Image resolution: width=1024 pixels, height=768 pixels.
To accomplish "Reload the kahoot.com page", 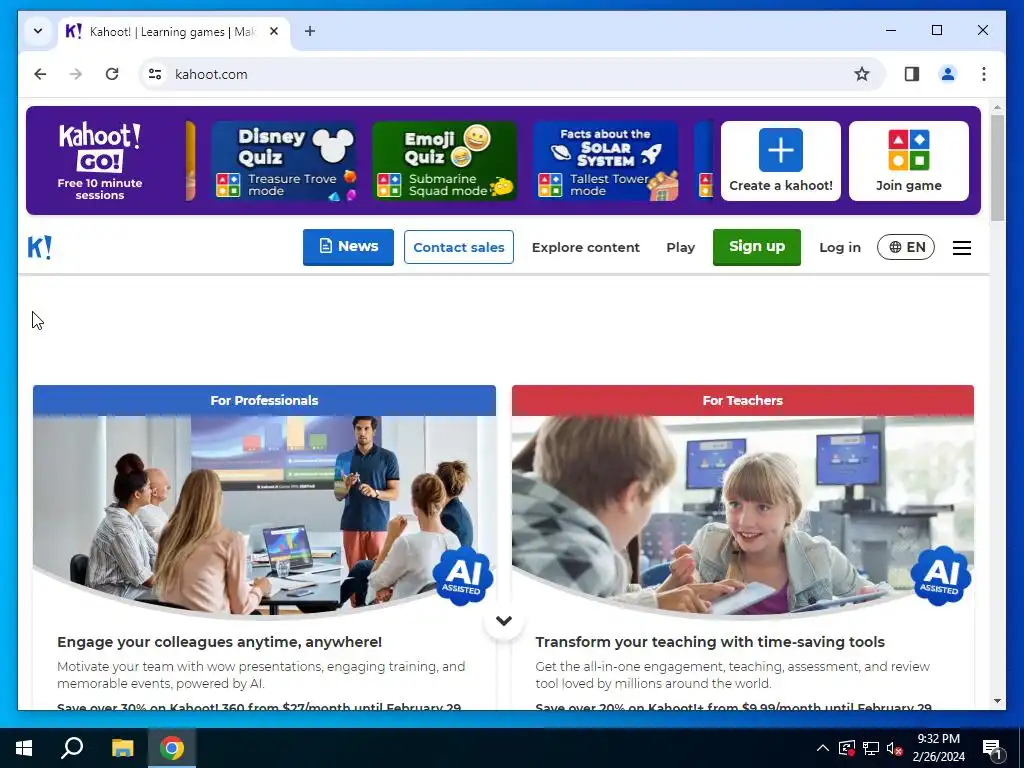I will (112, 74).
